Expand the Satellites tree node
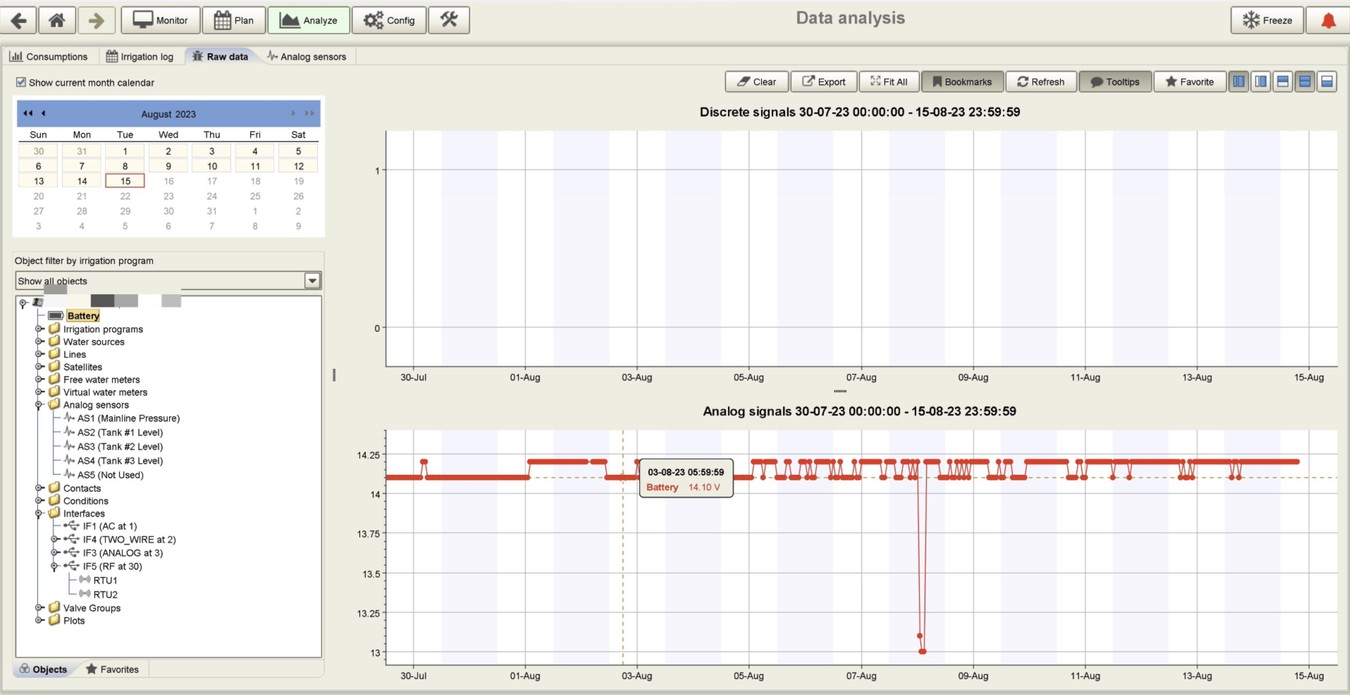Viewport: 1350px width, 695px height. (x=39, y=367)
